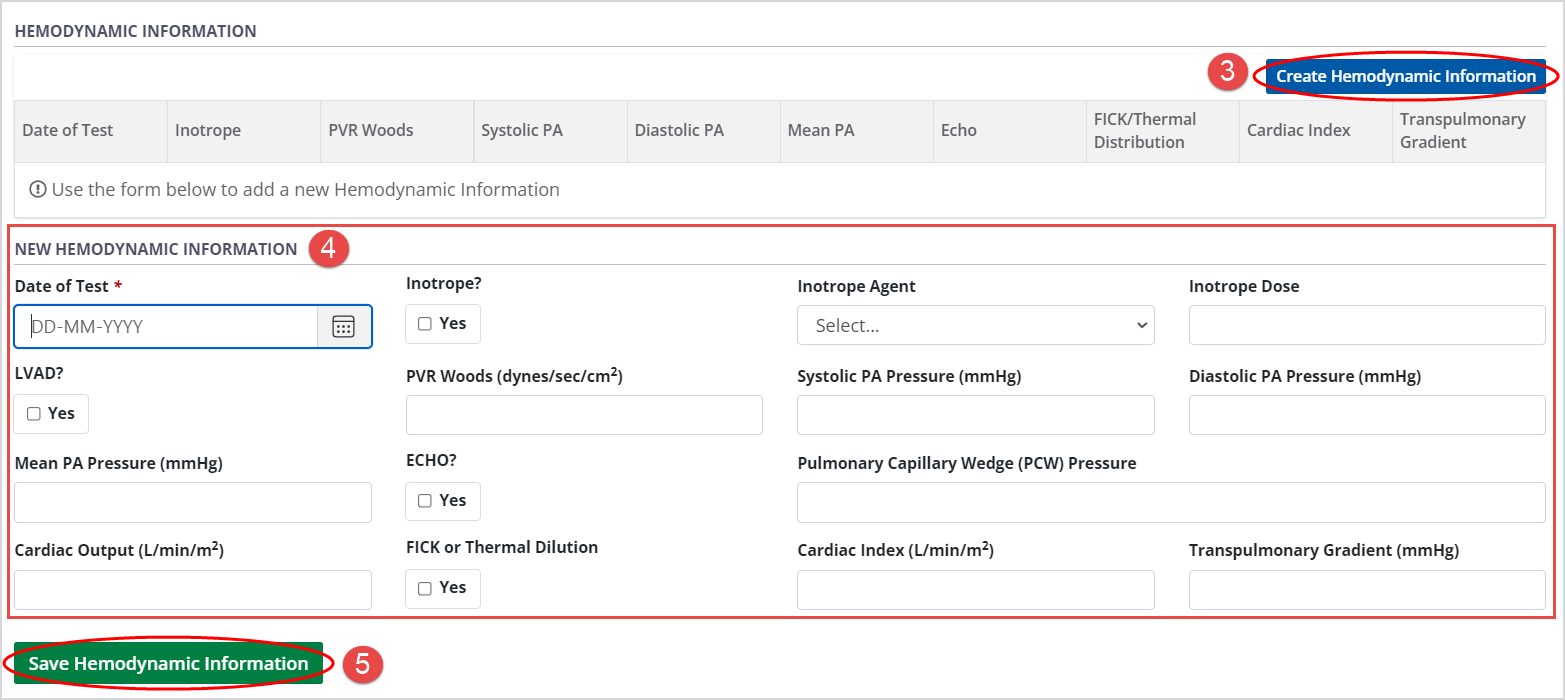Viewport: 1565px width, 700px height.
Task: Click into the Inotrope Dose field
Action: (1366, 326)
